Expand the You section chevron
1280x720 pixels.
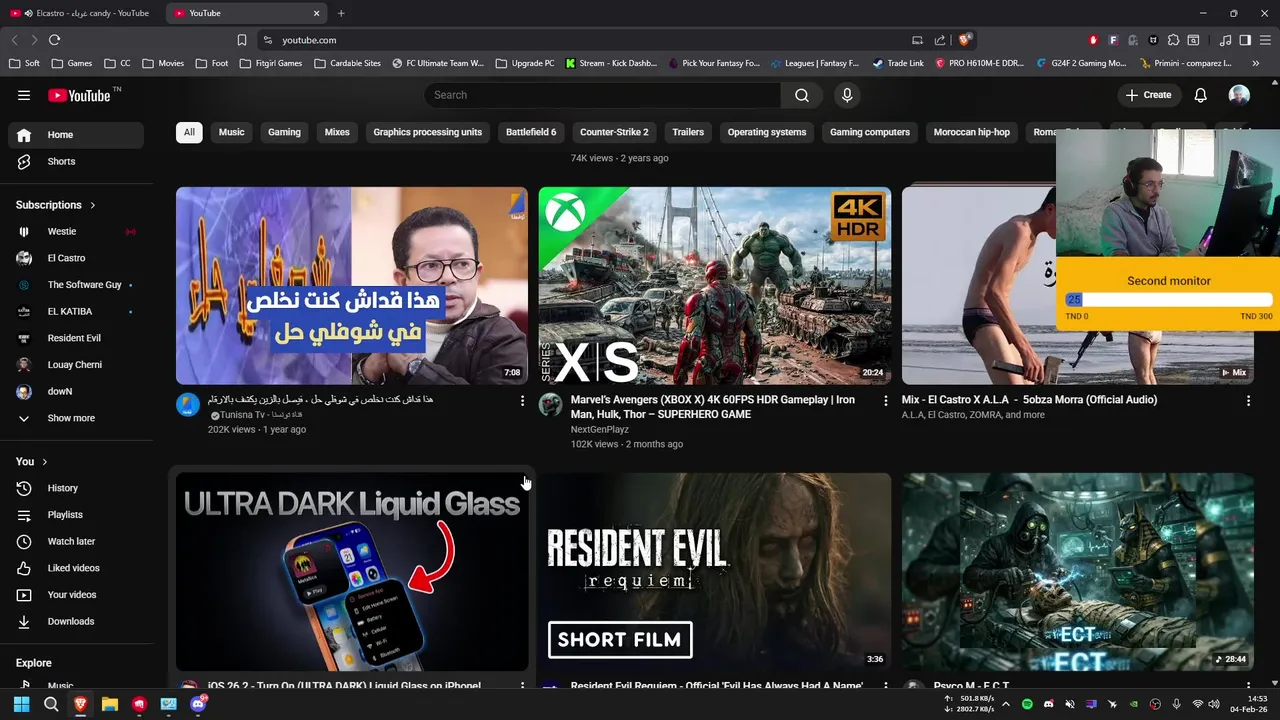tap(45, 461)
